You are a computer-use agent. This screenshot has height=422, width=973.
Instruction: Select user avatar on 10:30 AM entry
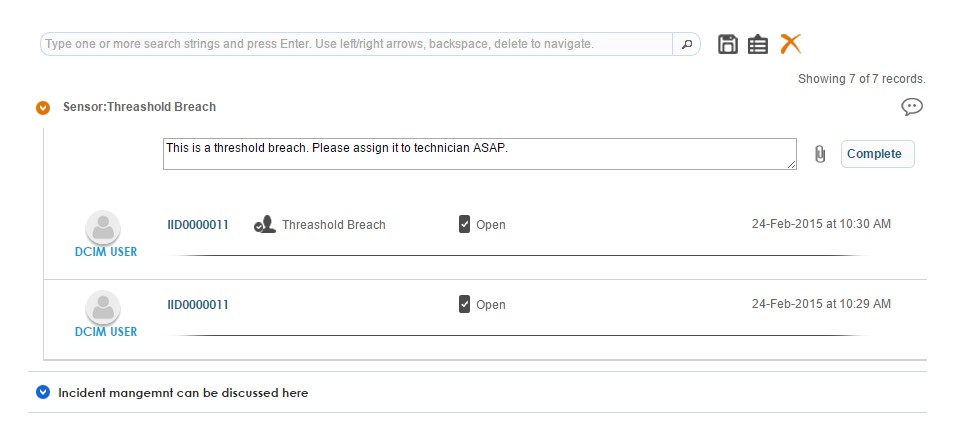point(104,227)
